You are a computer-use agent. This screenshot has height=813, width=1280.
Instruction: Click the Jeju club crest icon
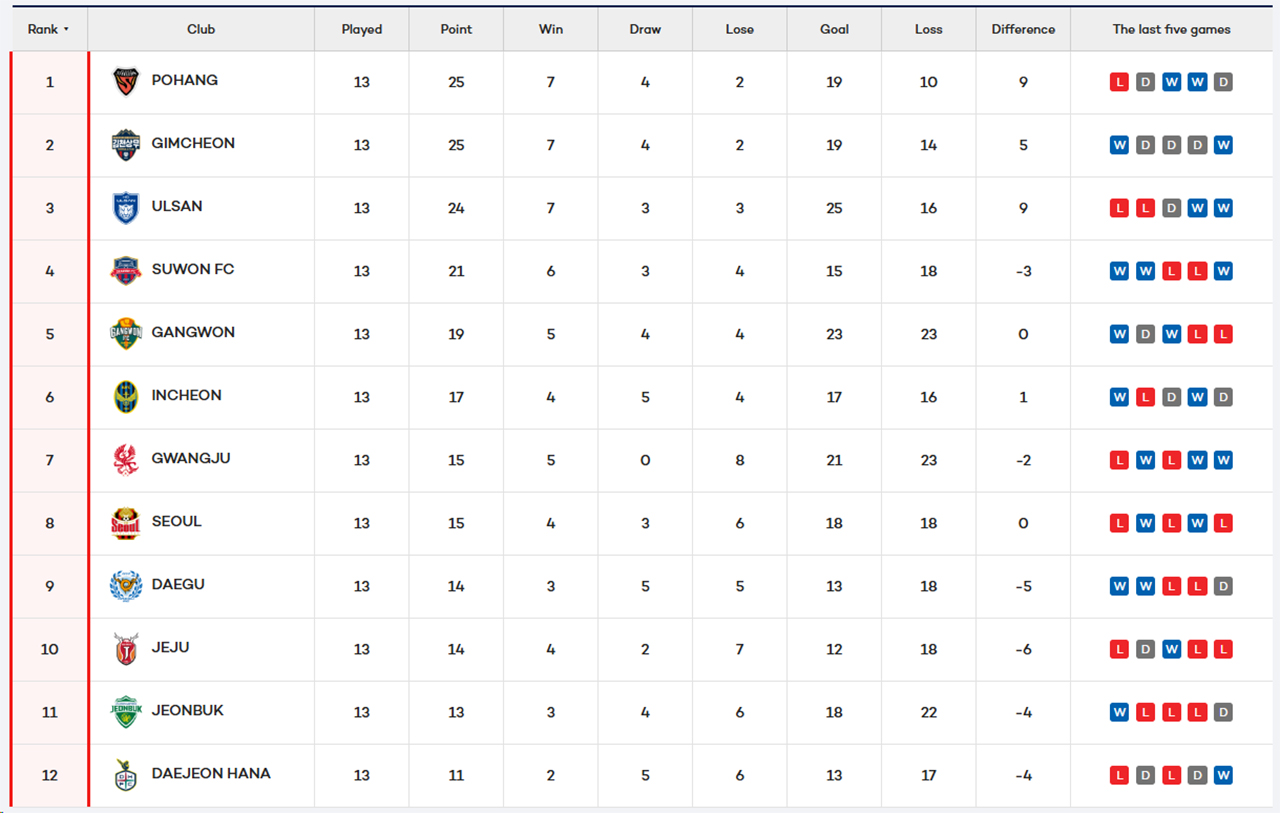click(x=126, y=649)
